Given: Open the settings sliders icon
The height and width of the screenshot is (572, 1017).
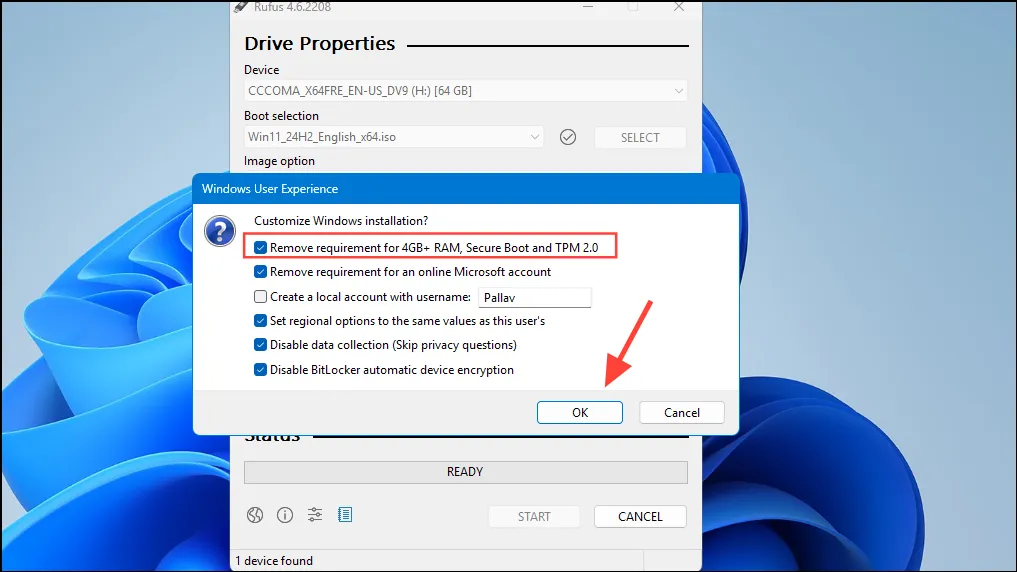Looking at the screenshot, I should [315, 515].
